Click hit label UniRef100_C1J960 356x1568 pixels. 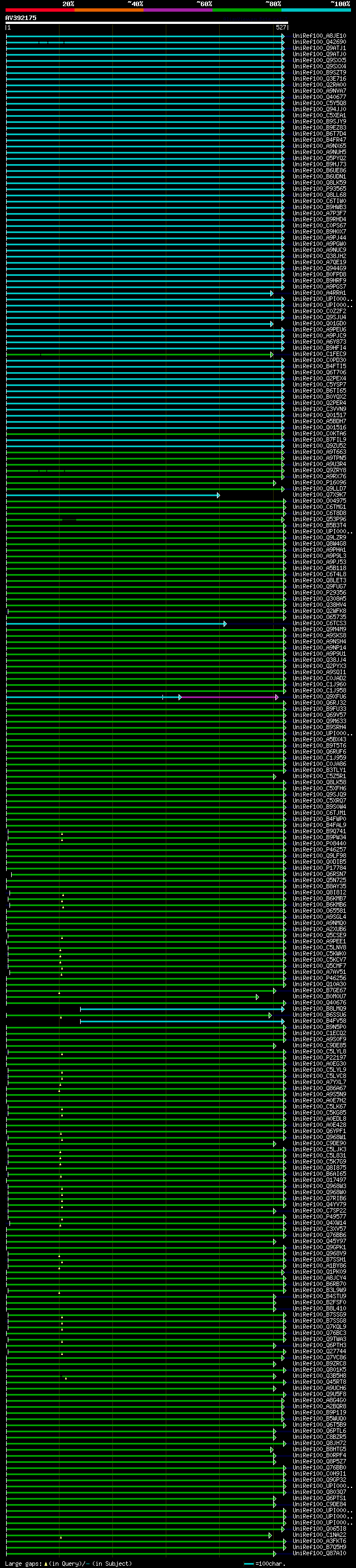(319, 684)
